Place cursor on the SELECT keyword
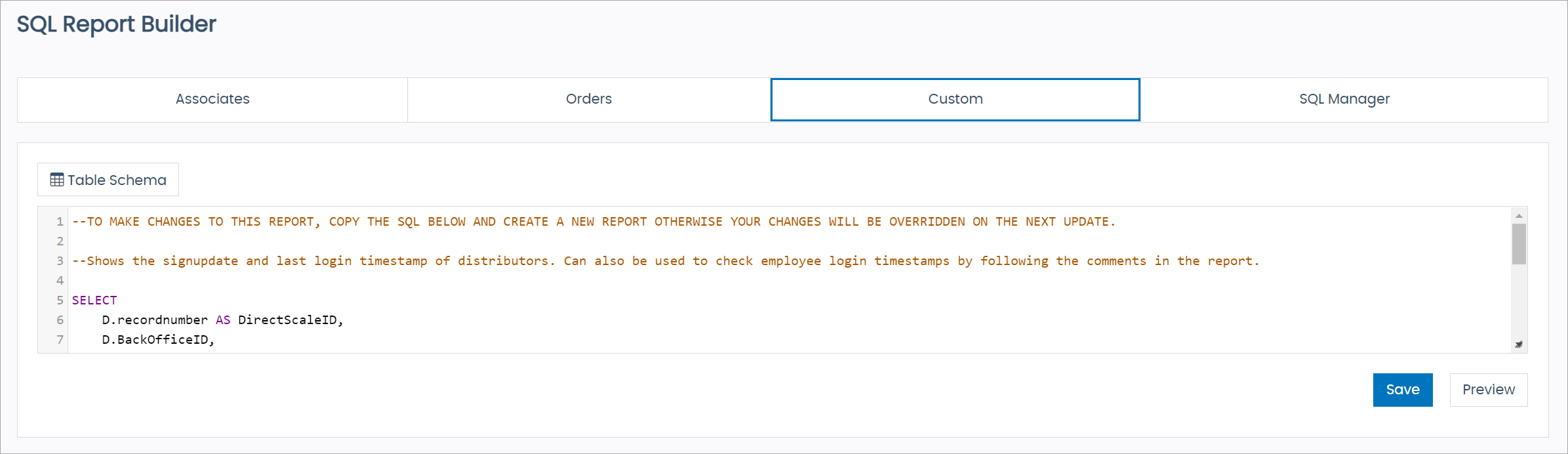Screen dimensions: 1568x454 pyautogui.click(x=94, y=300)
